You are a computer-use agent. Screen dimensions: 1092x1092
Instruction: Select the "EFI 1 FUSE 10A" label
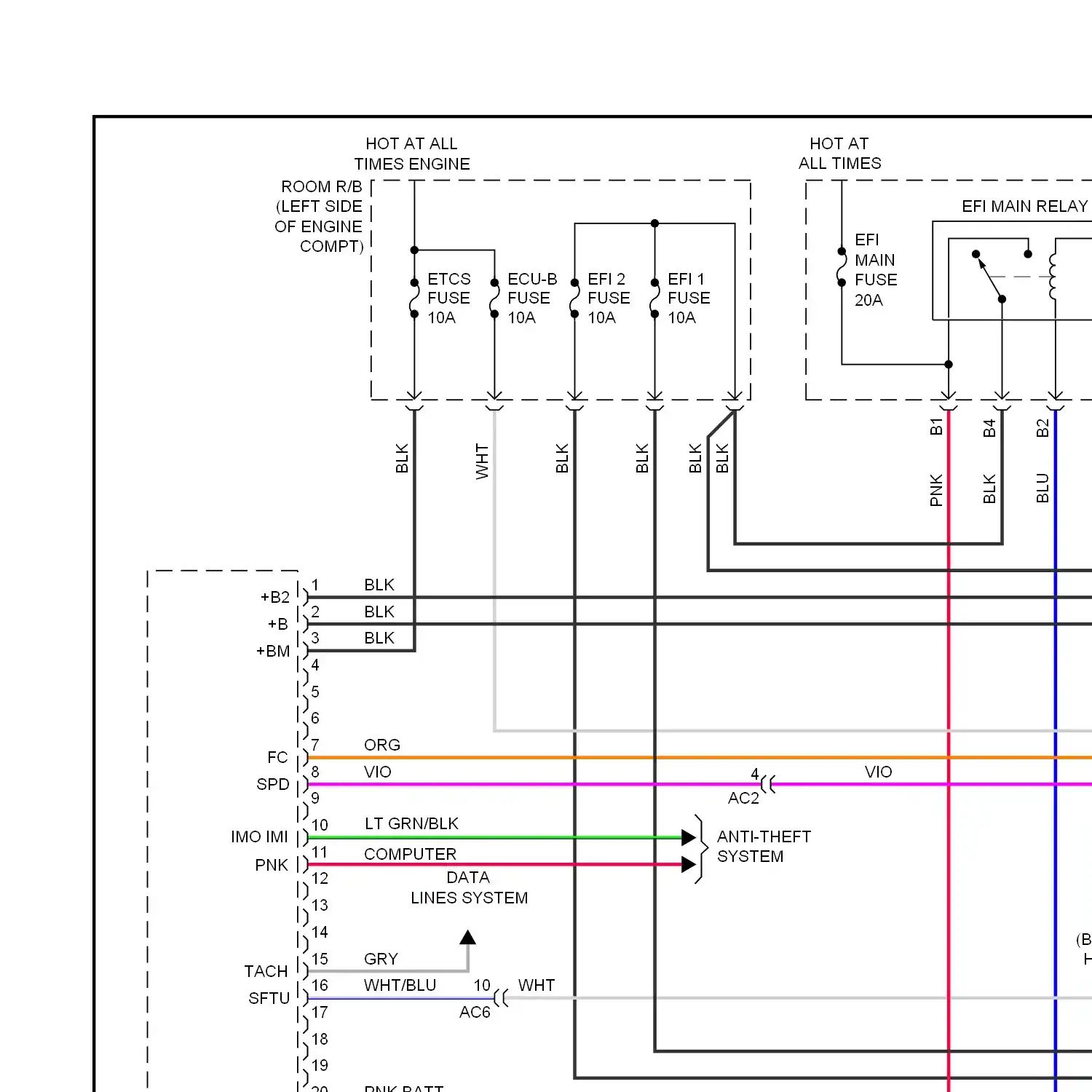click(x=689, y=298)
